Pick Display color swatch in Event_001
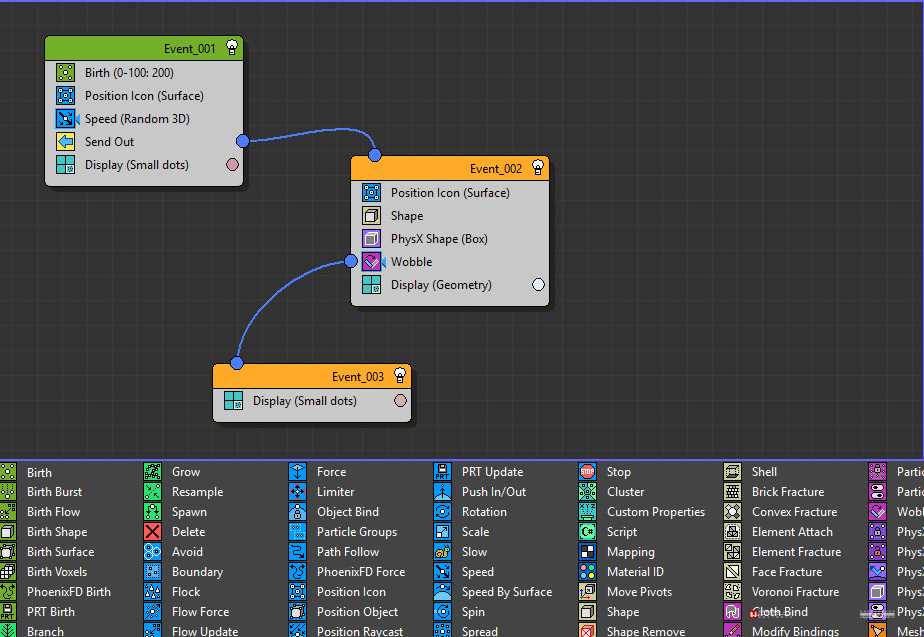Image resolution: width=924 pixels, height=637 pixels. (x=233, y=164)
